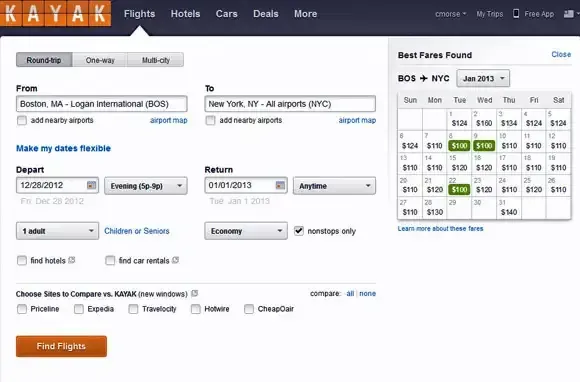Check the CheapOair comparison box
This screenshot has height=382, width=580.
pyautogui.click(x=249, y=309)
